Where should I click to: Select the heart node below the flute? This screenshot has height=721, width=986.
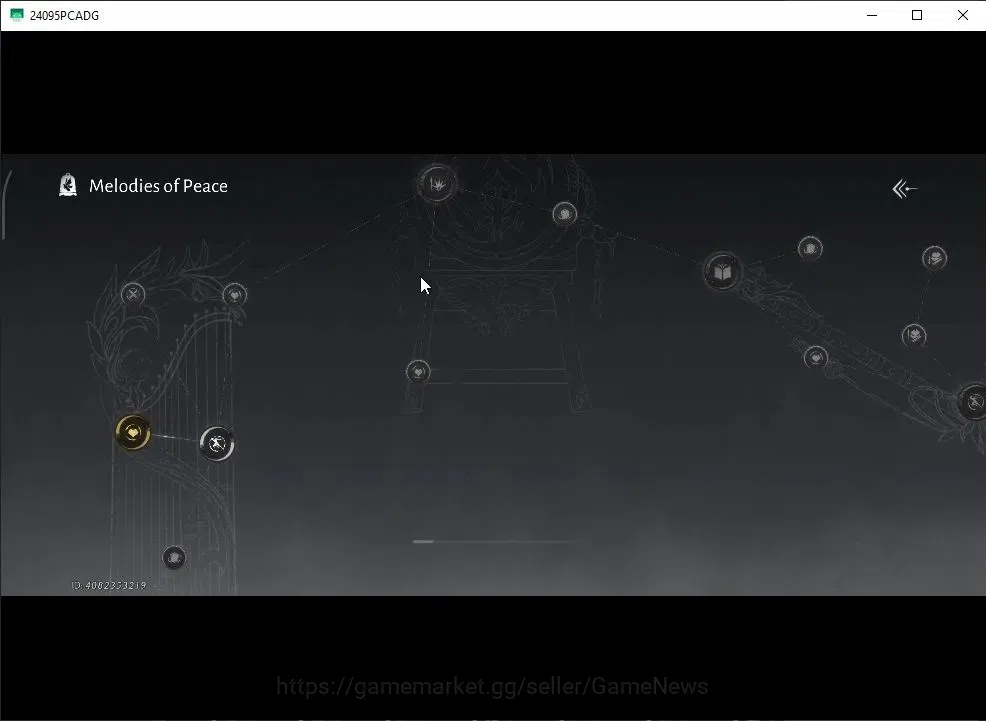tap(816, 358)
